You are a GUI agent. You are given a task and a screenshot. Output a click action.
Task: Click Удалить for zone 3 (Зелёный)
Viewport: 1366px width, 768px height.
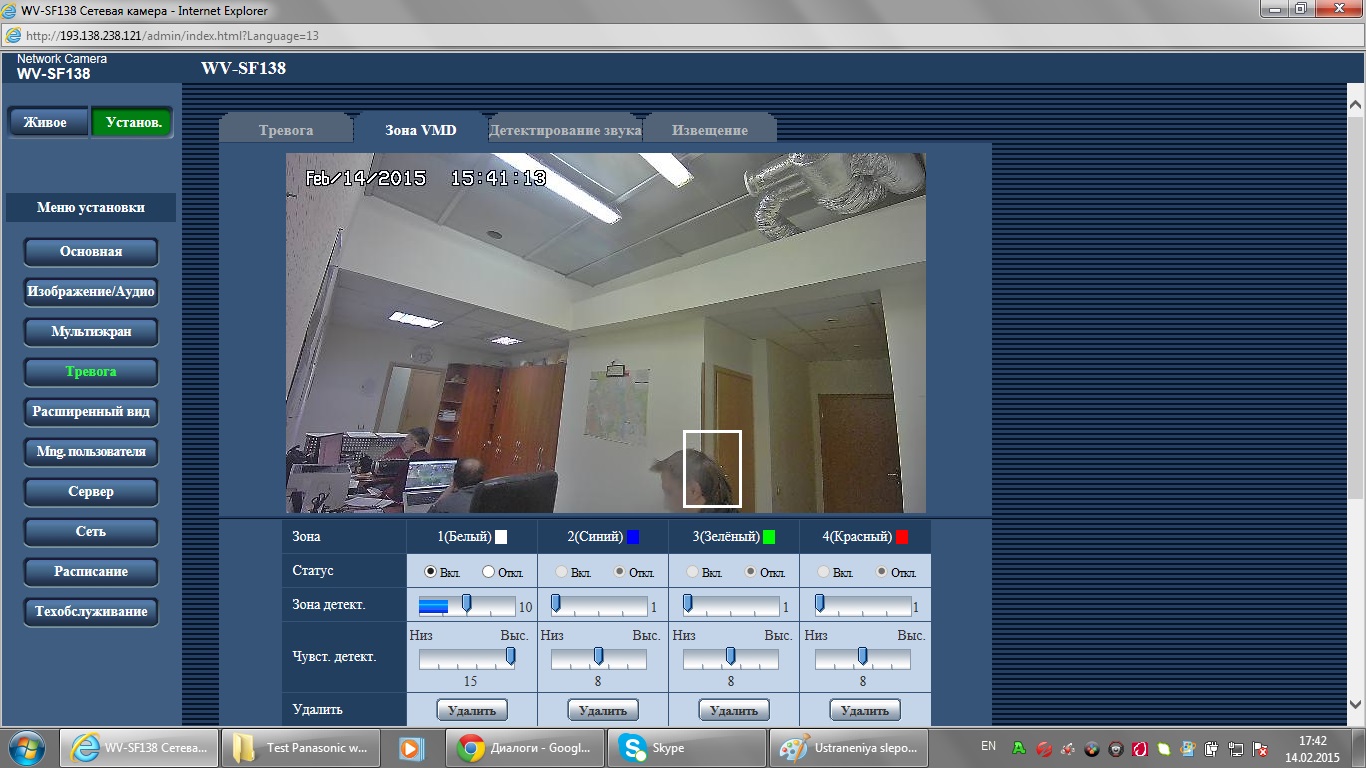coord(734,710)
